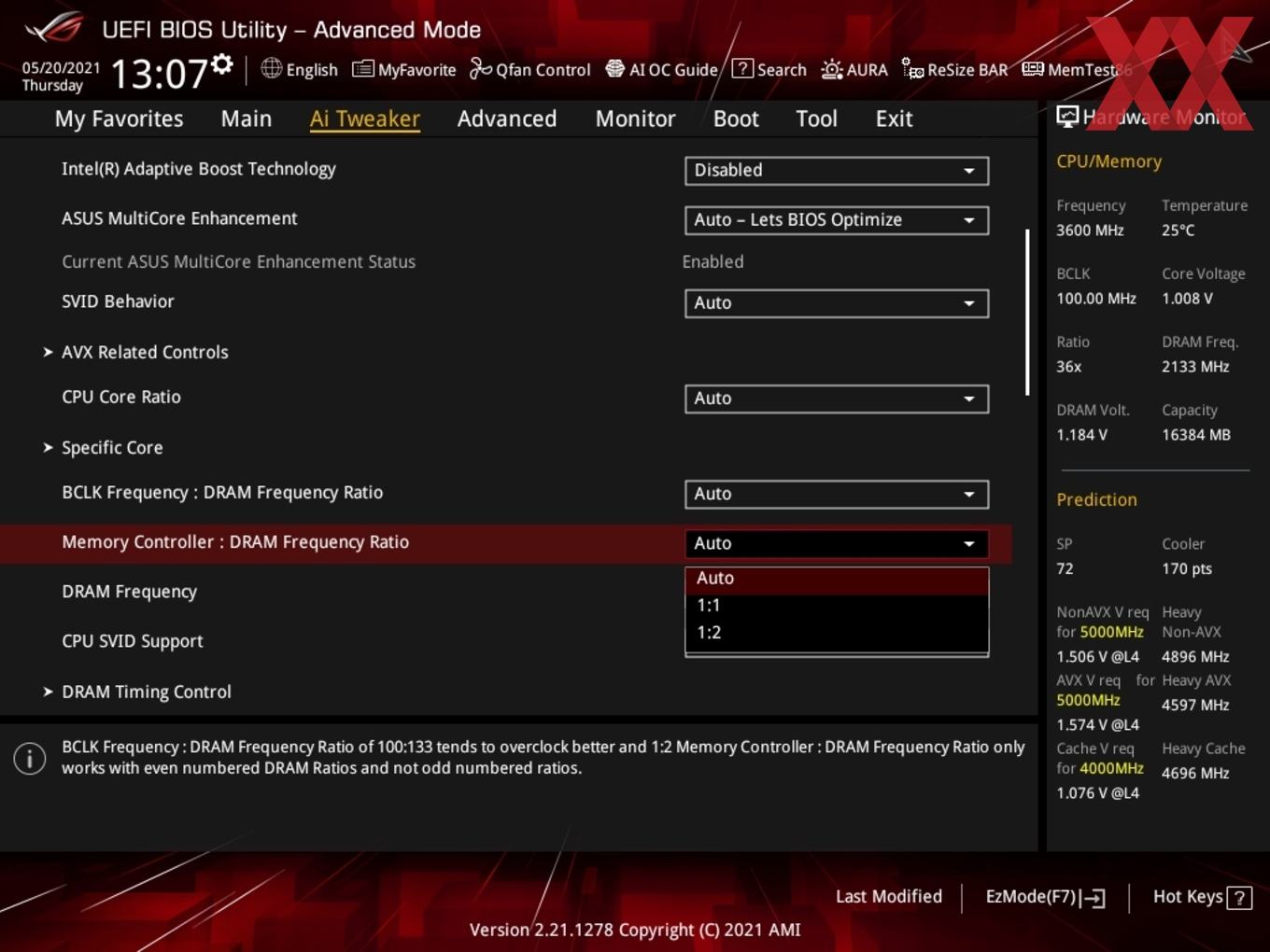Click Current ASUS MultiCore Enhancement Status label
1270x952 pixels.
click(238, 262)
